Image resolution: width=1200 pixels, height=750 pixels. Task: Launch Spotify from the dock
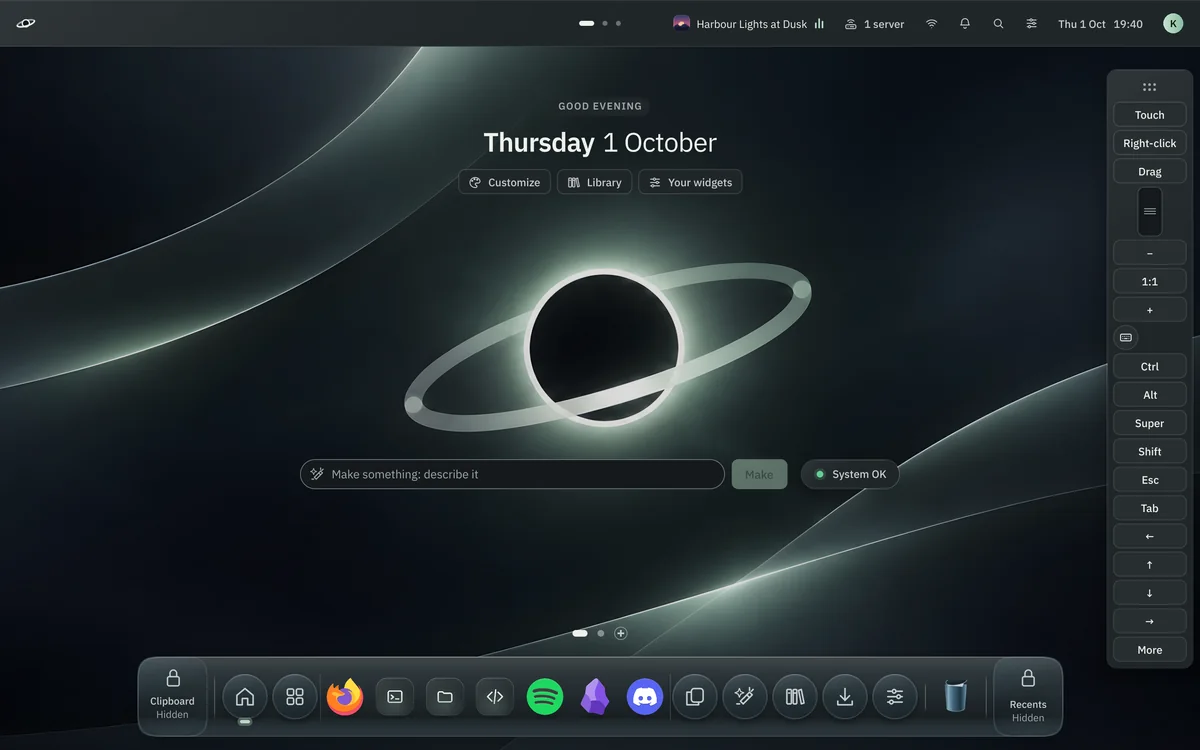(x=545, y=697)
